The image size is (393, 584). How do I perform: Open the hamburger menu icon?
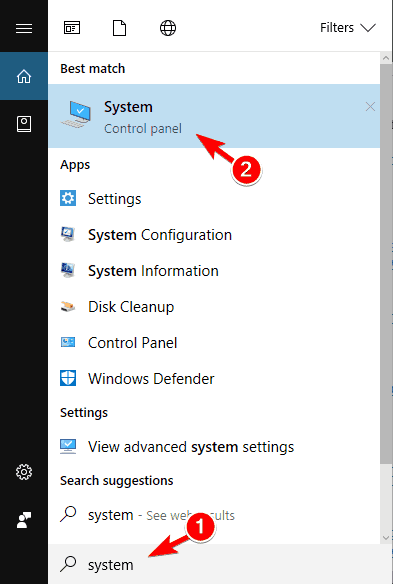pos(24,28)
